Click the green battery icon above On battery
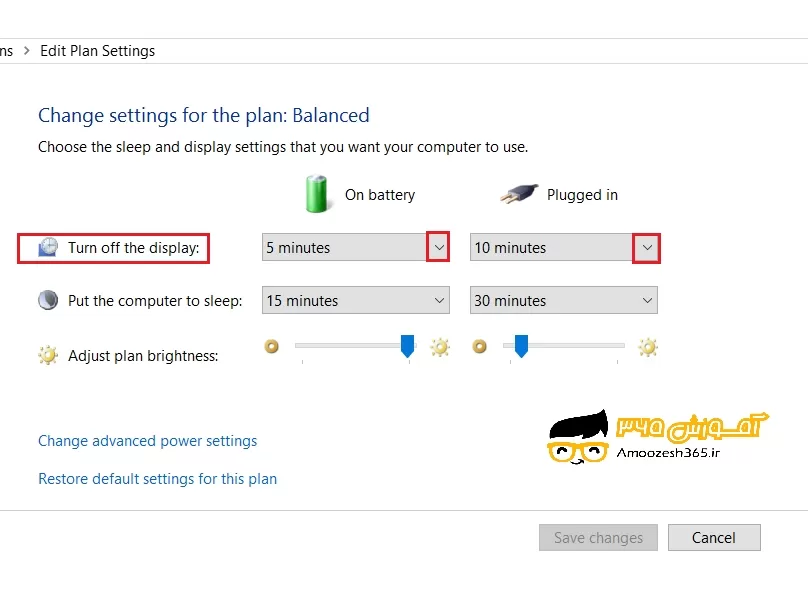 pyautogui.click(x=317, y=194)
